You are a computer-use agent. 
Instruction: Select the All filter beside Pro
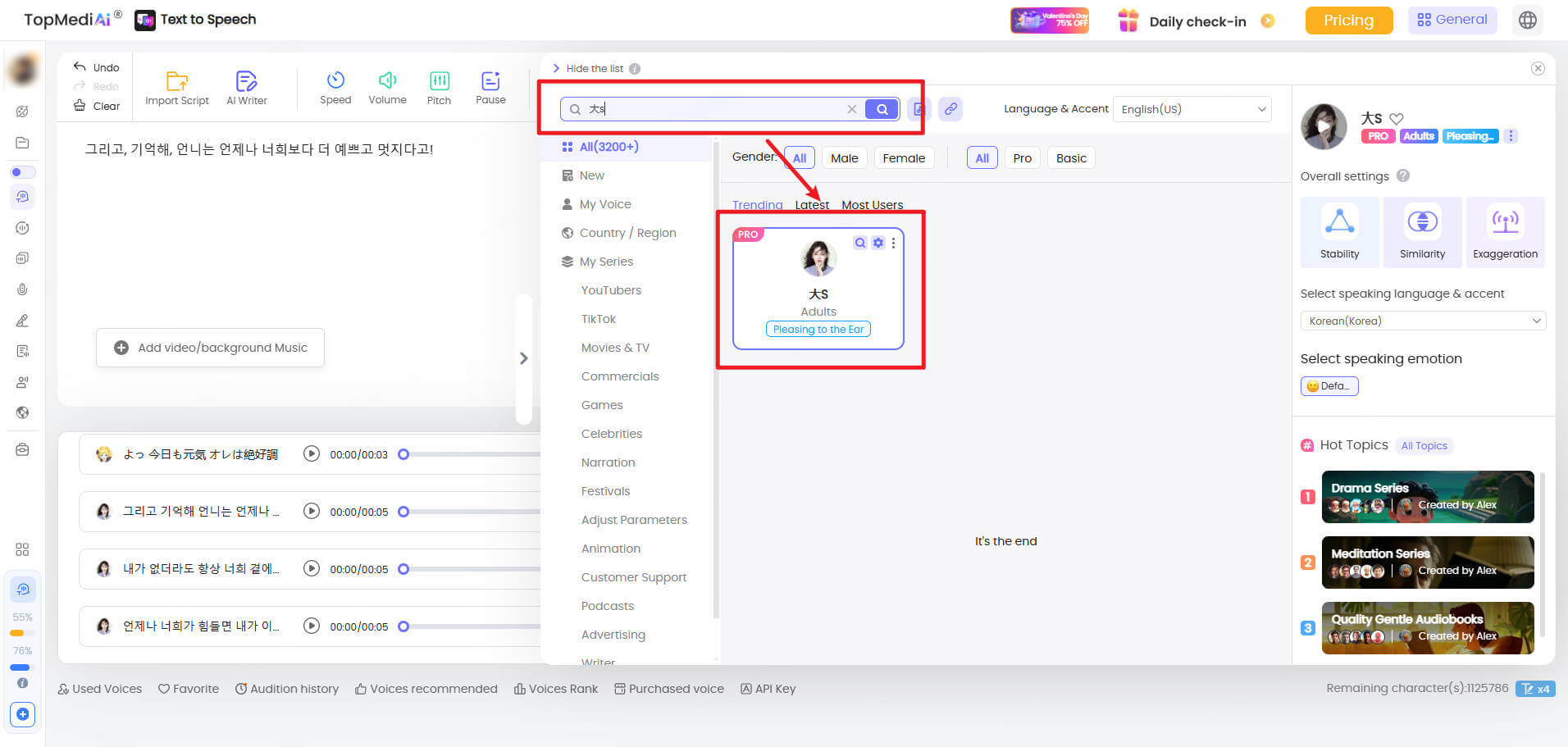click(x=982, y=158)
